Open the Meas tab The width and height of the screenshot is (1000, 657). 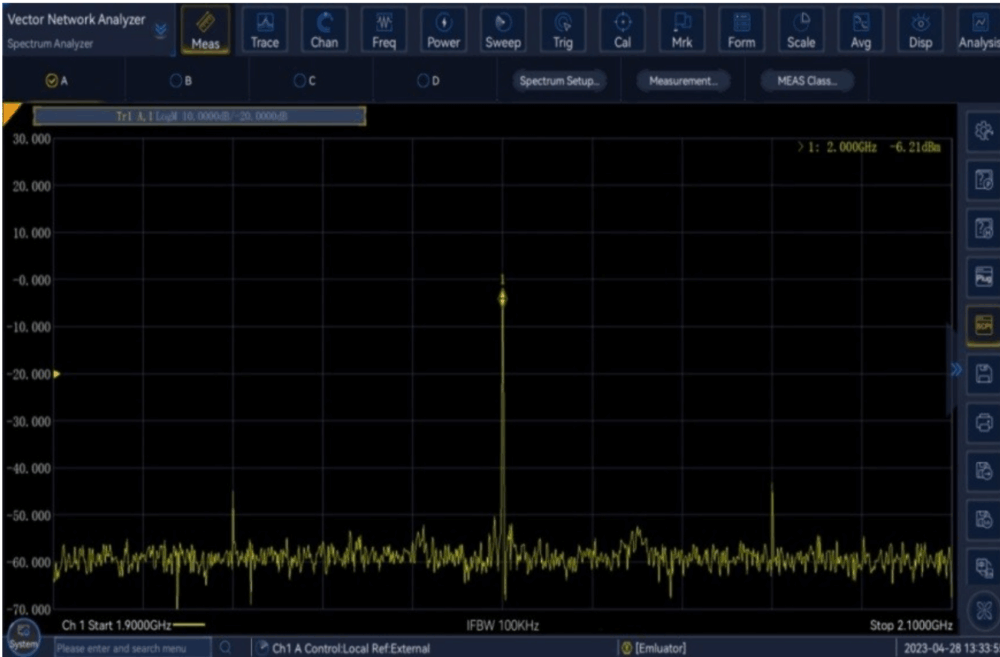pyautogui.click(x=205, y=30)
